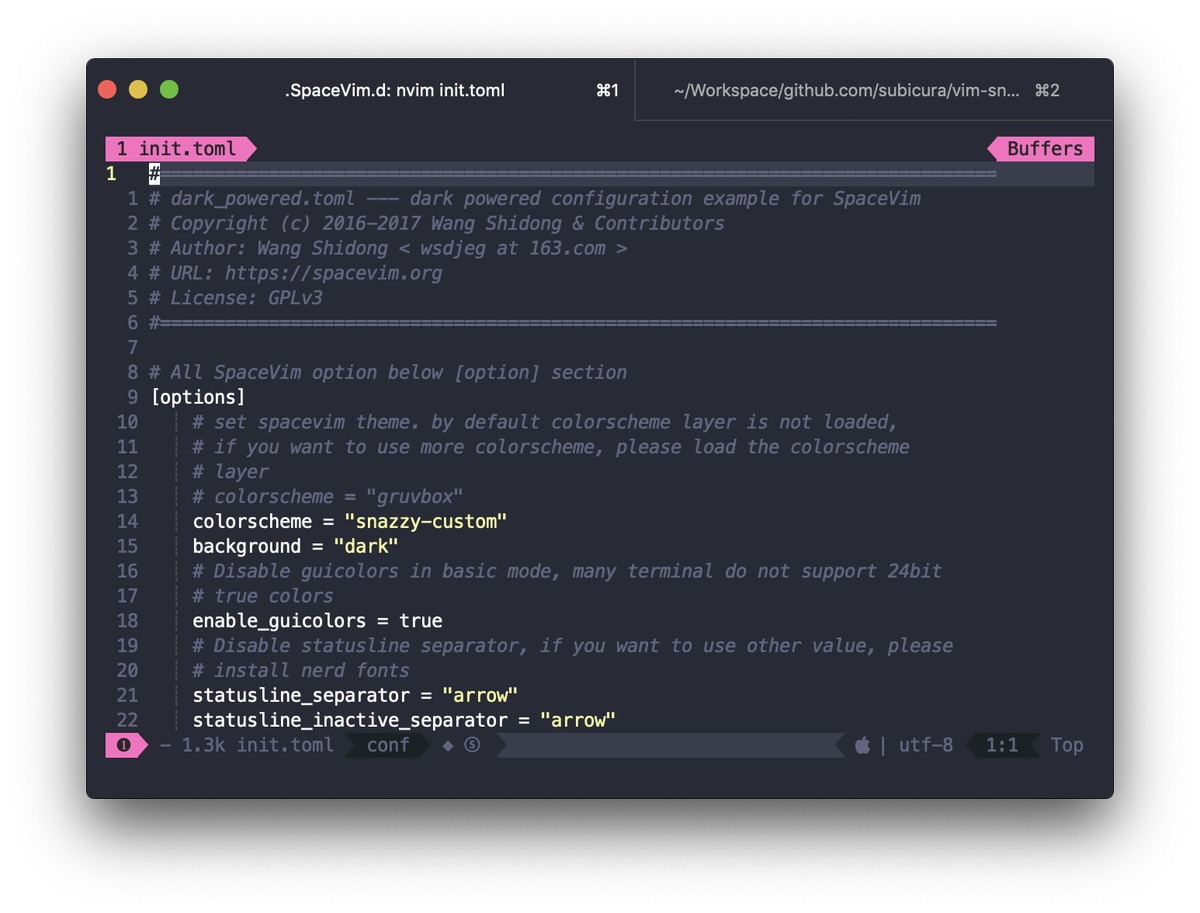Viewport: 1200px width, 913px height.
Task: Click the 'colorscheme' key on line 14
Action: tap(252, 521)
